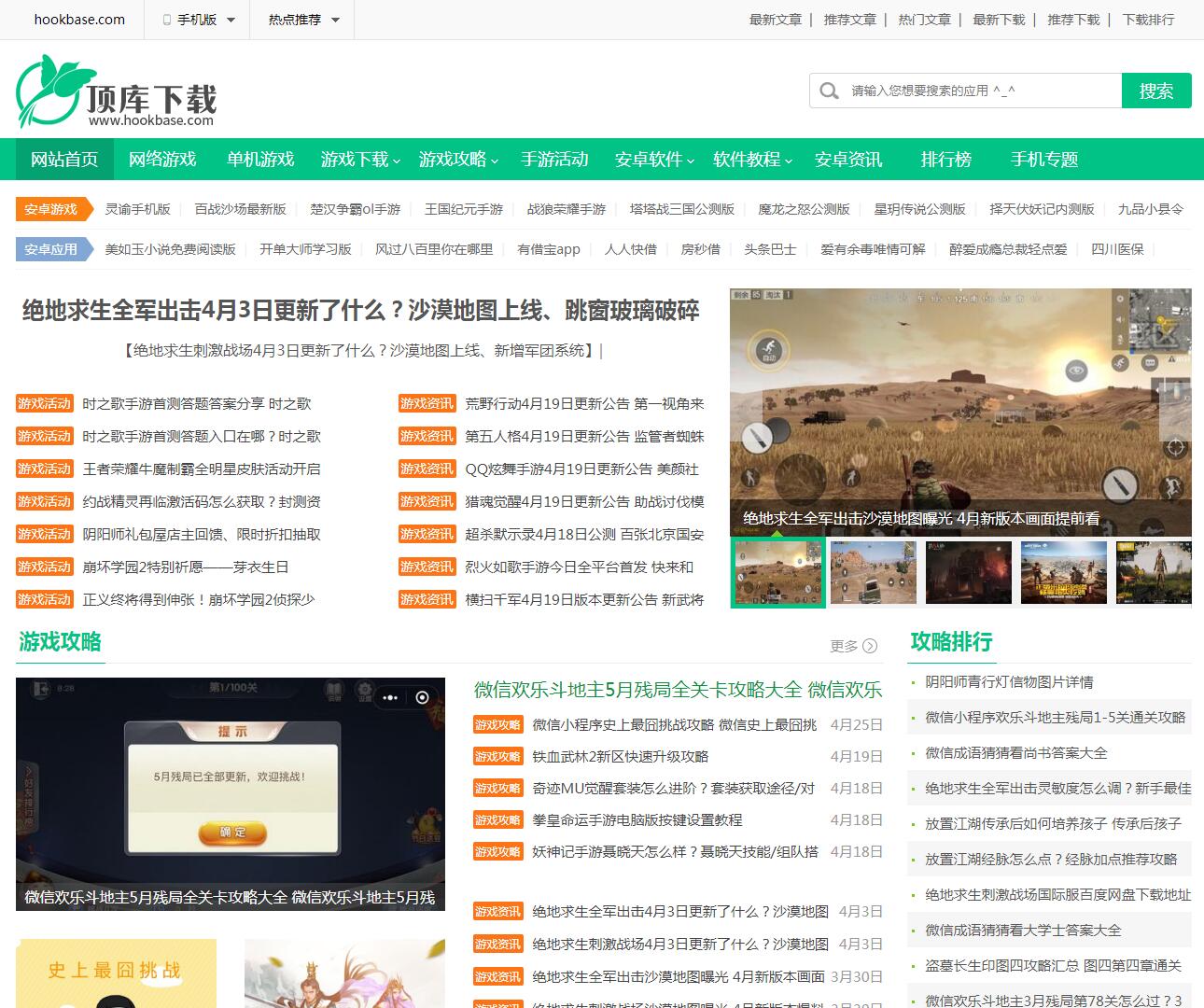Image resolution: width=1204 pixels, height=1008 pixels.
Task: Go to 网站首页 tab
Action: 64,160
